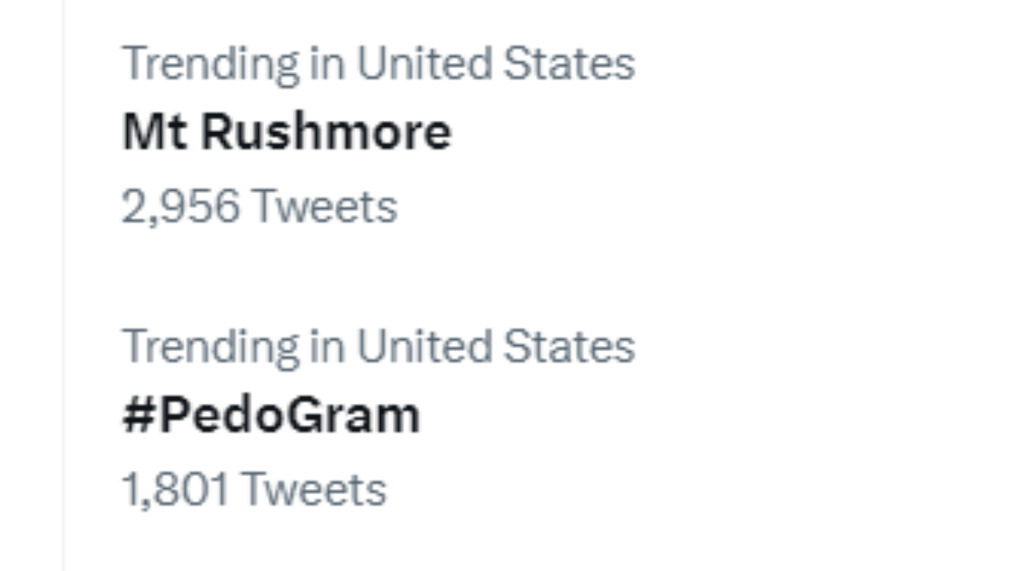This screenshot has height=571, width=1024.
Task: Click 'Trending' word above #PedoGram
Action: (x=211, y=348)
